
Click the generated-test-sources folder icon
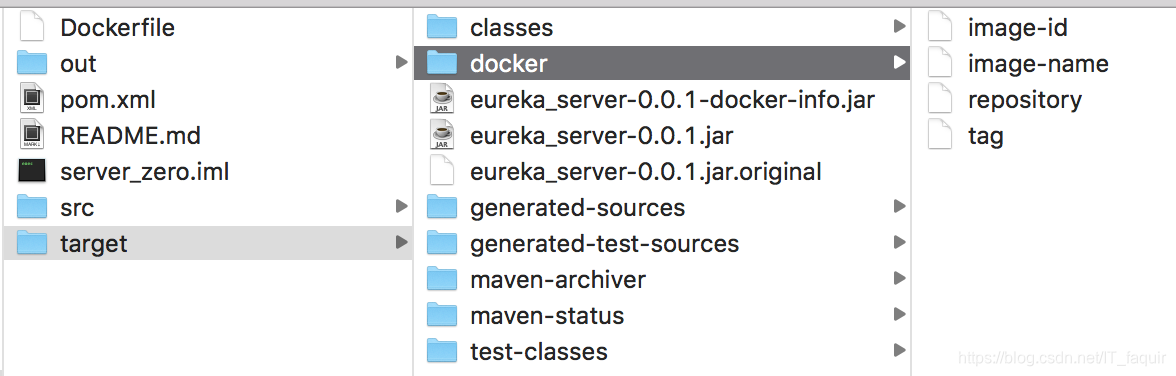pos(442,243)
